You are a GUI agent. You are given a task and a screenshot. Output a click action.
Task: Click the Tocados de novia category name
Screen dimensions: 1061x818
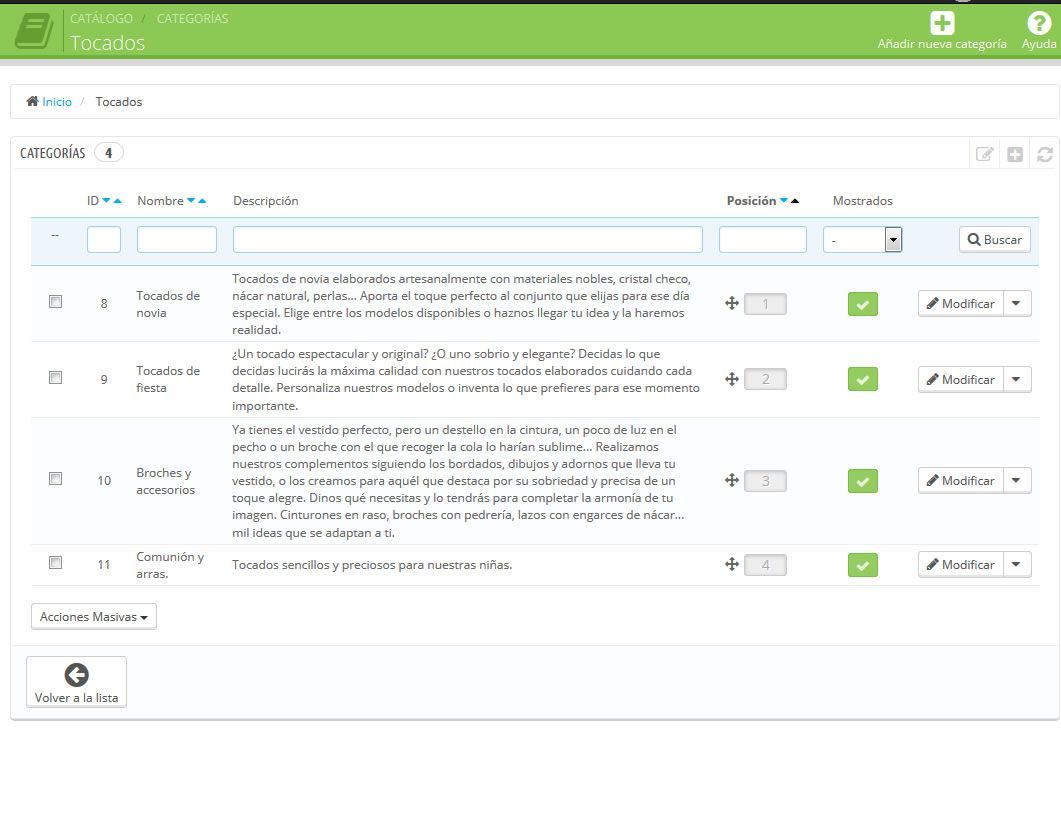pyautogui.click(x=168, y=304)
